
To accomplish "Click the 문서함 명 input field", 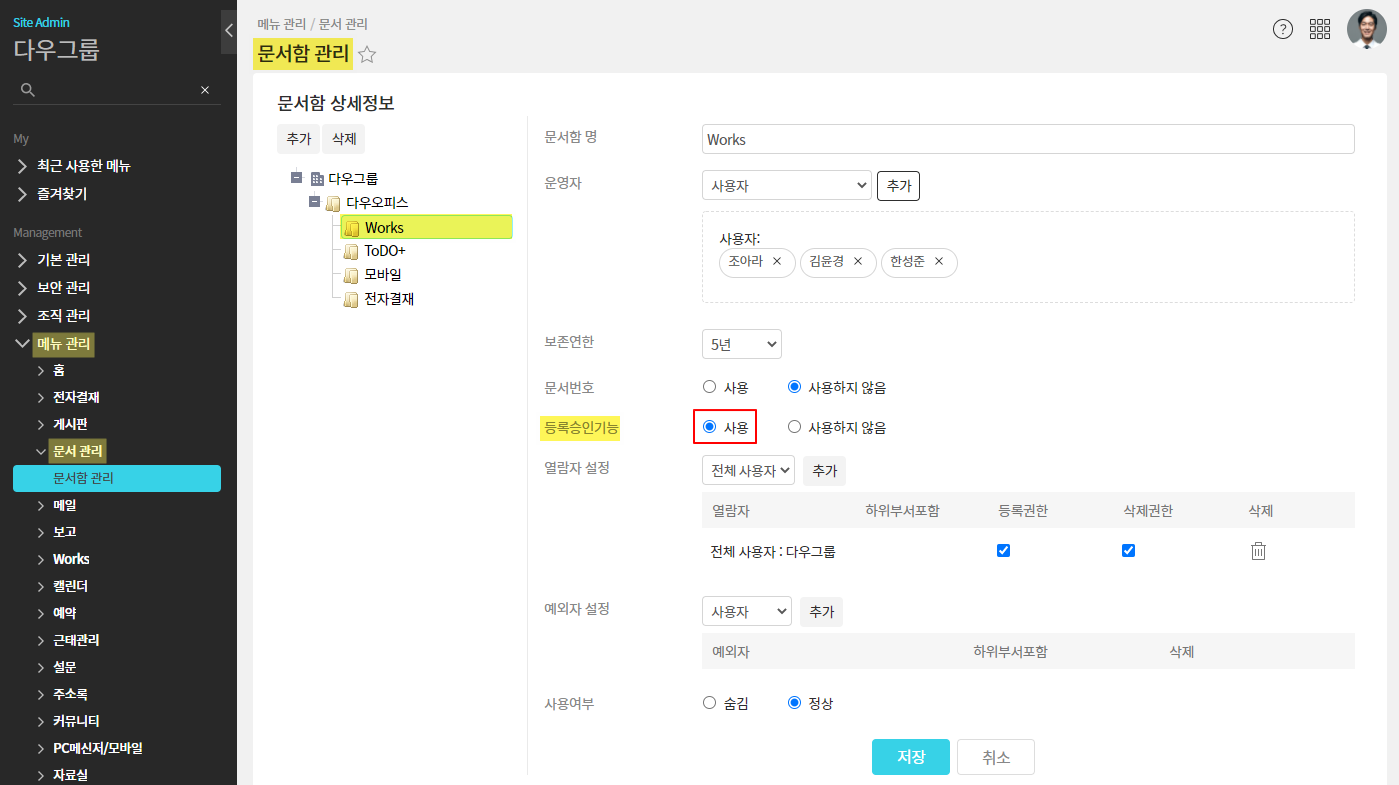I will click(1027, 139).
